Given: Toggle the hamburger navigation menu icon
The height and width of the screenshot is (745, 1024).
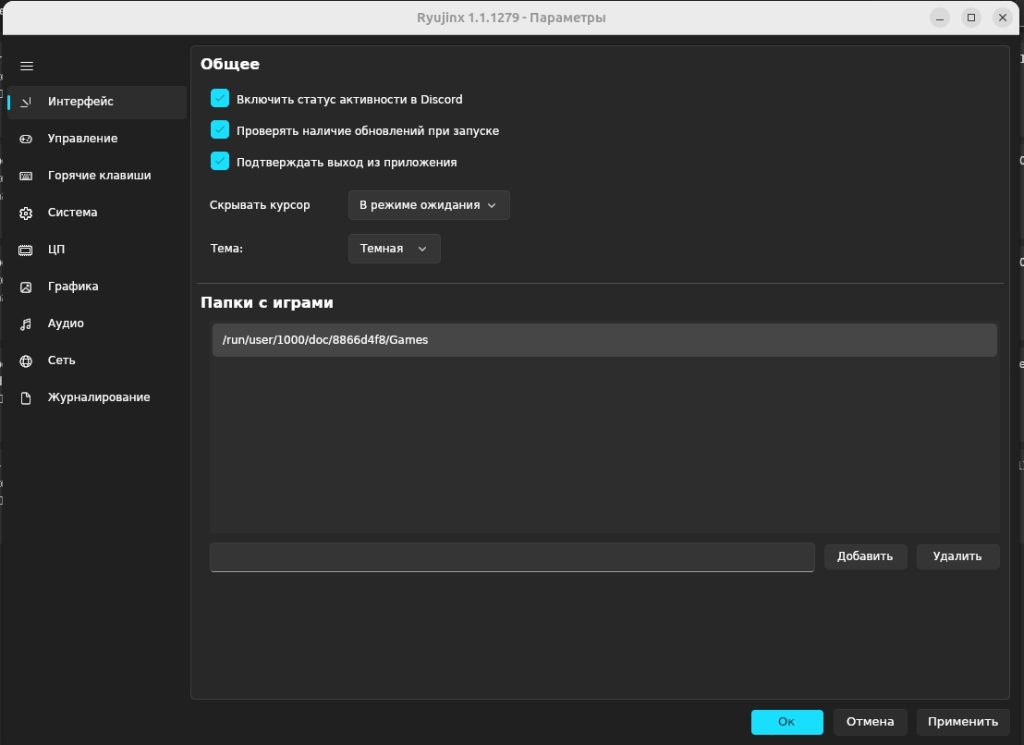Looking at the screenshot, I should tap(27, 66).
